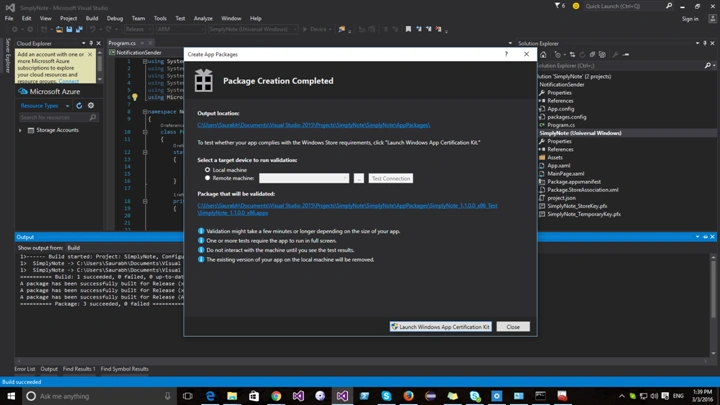Click the Search for resources field
Image resolution: width=720 pixels, height=405 pixels.
58,118
